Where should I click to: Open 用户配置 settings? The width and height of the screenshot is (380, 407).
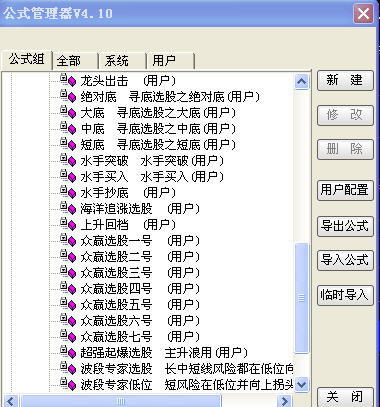tap(345, 190)
